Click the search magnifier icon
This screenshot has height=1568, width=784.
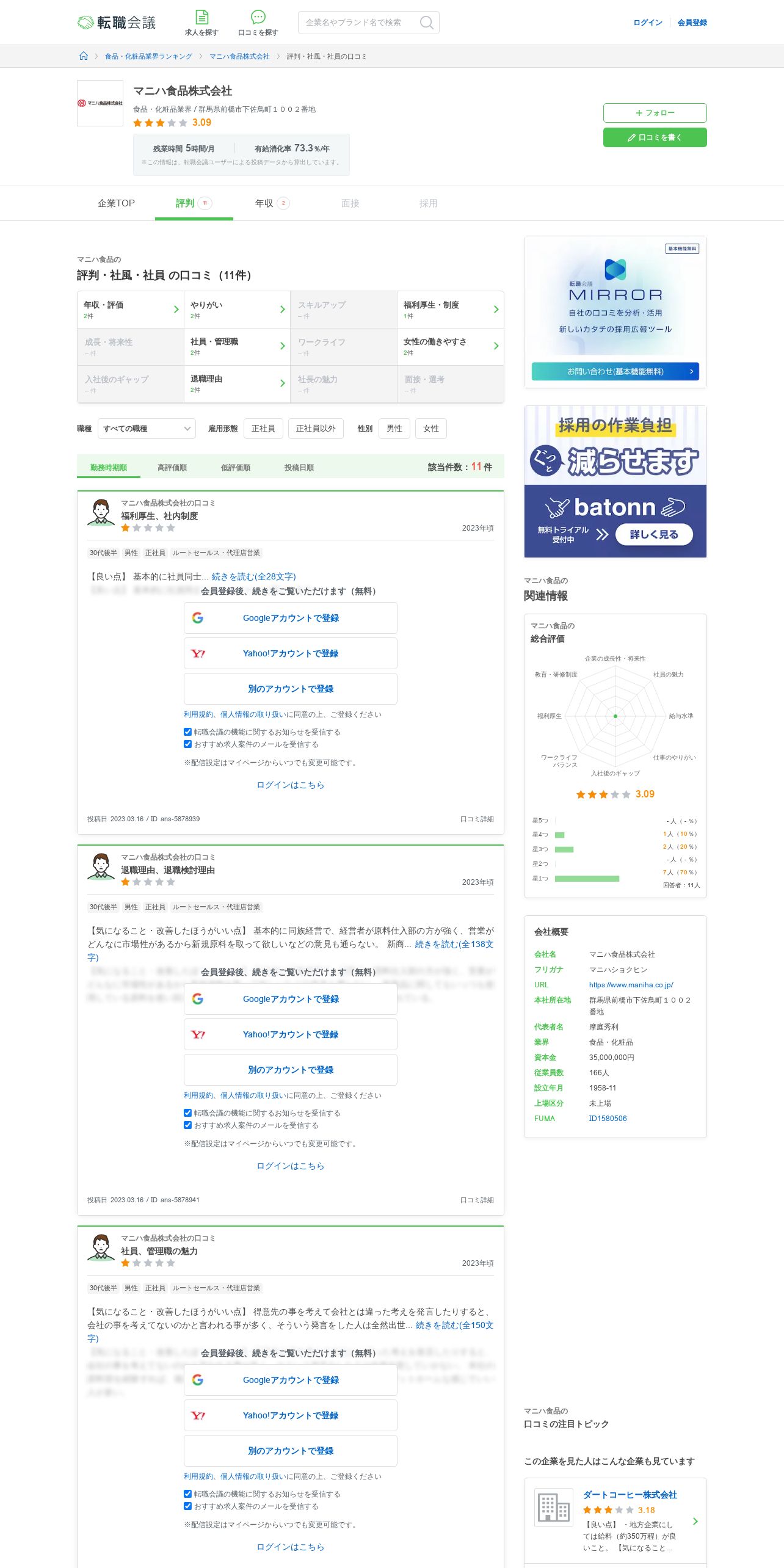pos(427,23)
